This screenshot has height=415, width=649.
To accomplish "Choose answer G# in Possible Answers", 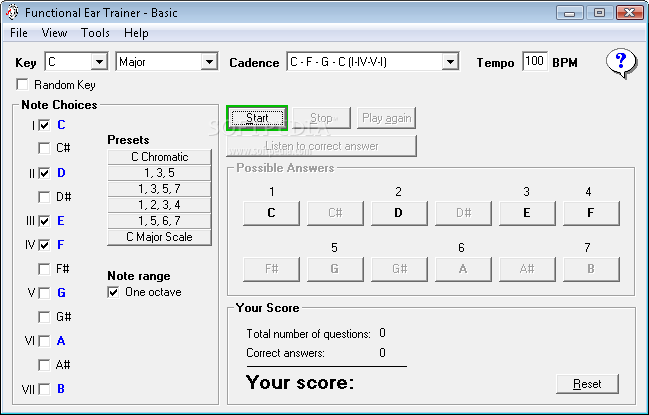I will pyautogui.click(x=399, y=269).
